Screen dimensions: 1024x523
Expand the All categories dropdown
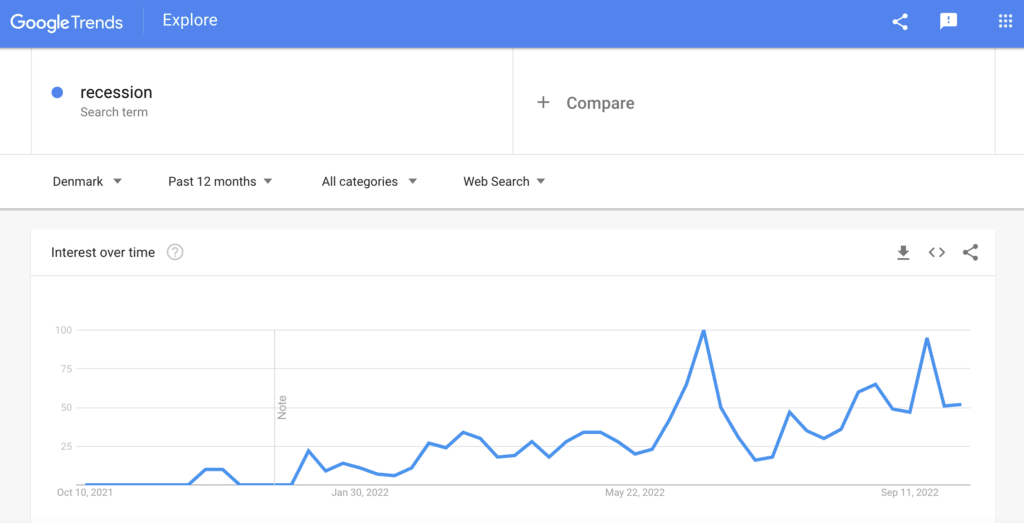click(369, 181)
